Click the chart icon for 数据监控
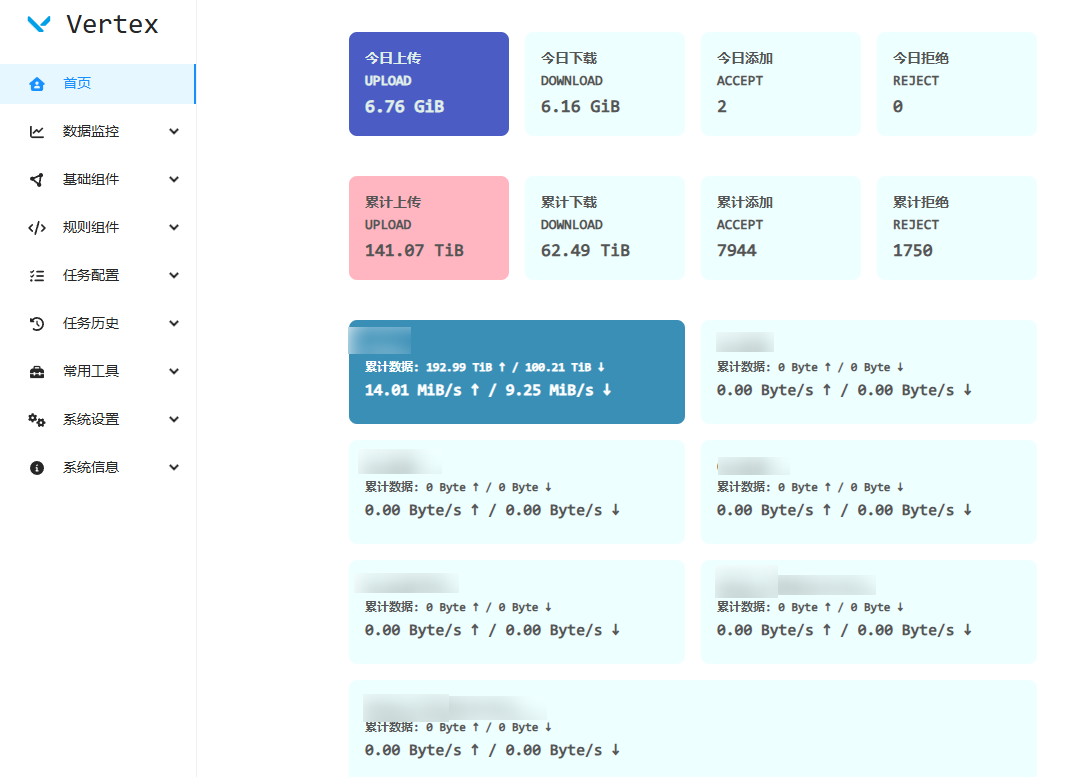 click(37, 132)
